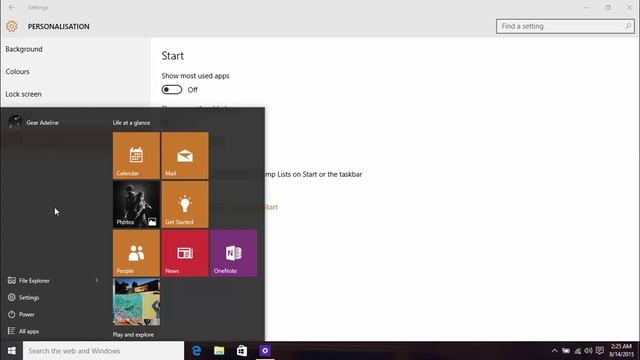Click the Personalisation gear icon
Viewport: 640px width, 360px height.
pos(11,26)
